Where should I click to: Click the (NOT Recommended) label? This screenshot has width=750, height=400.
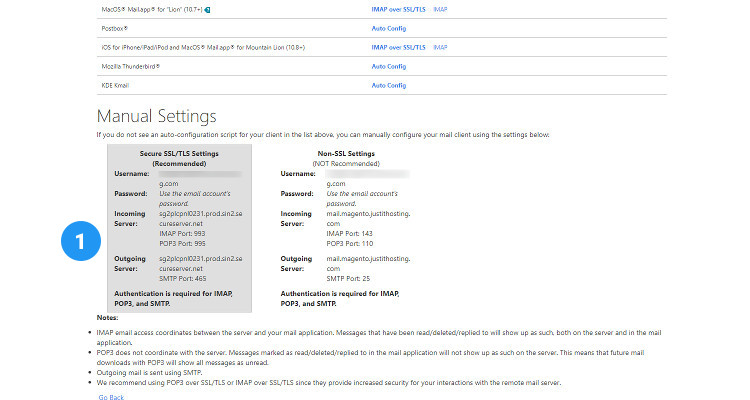click(x=346, y=164)
